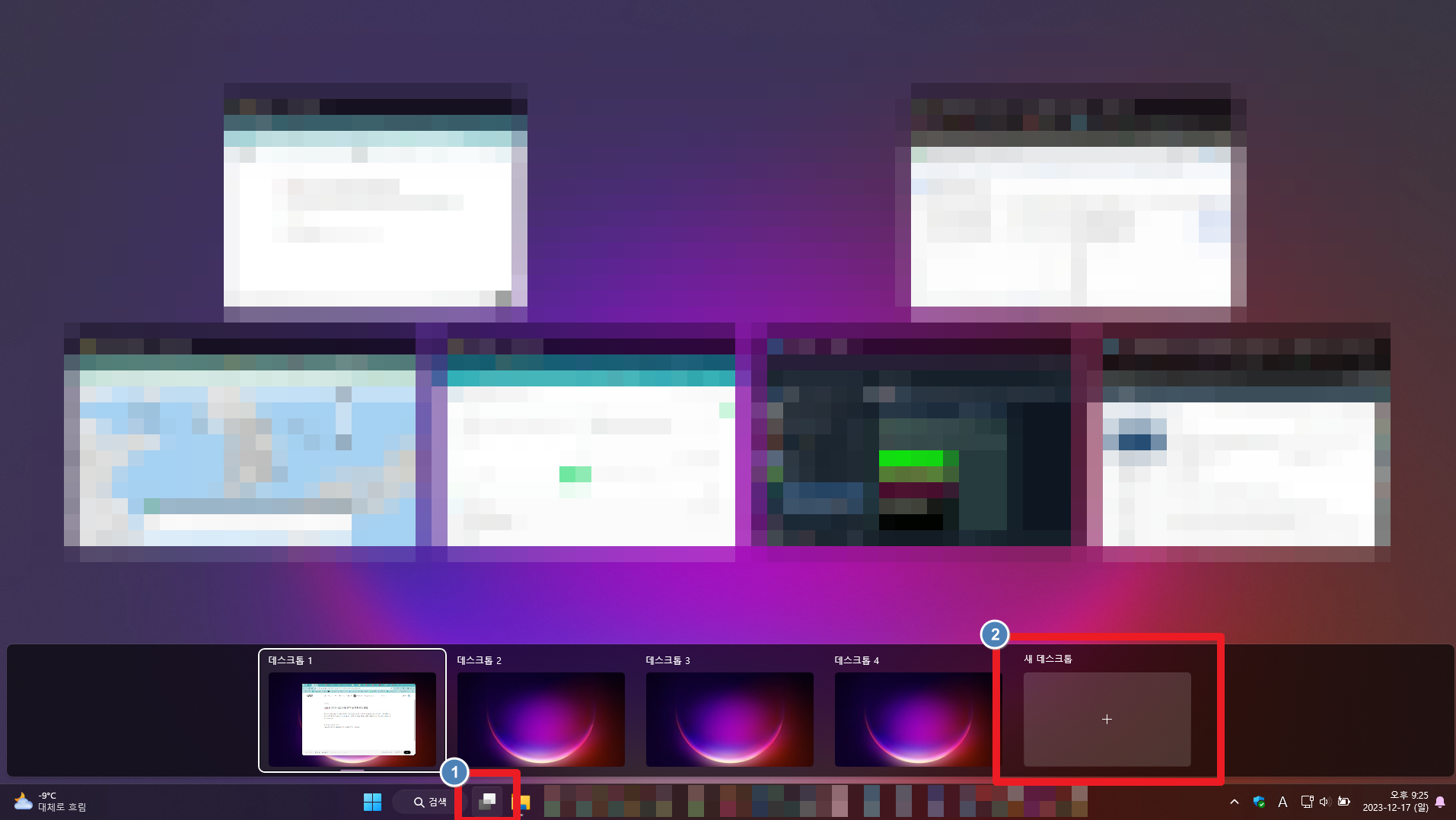Open the clock showing 오후 9:25
1456x820 pixels.
pyautogui.click(x=1395, y=802)
